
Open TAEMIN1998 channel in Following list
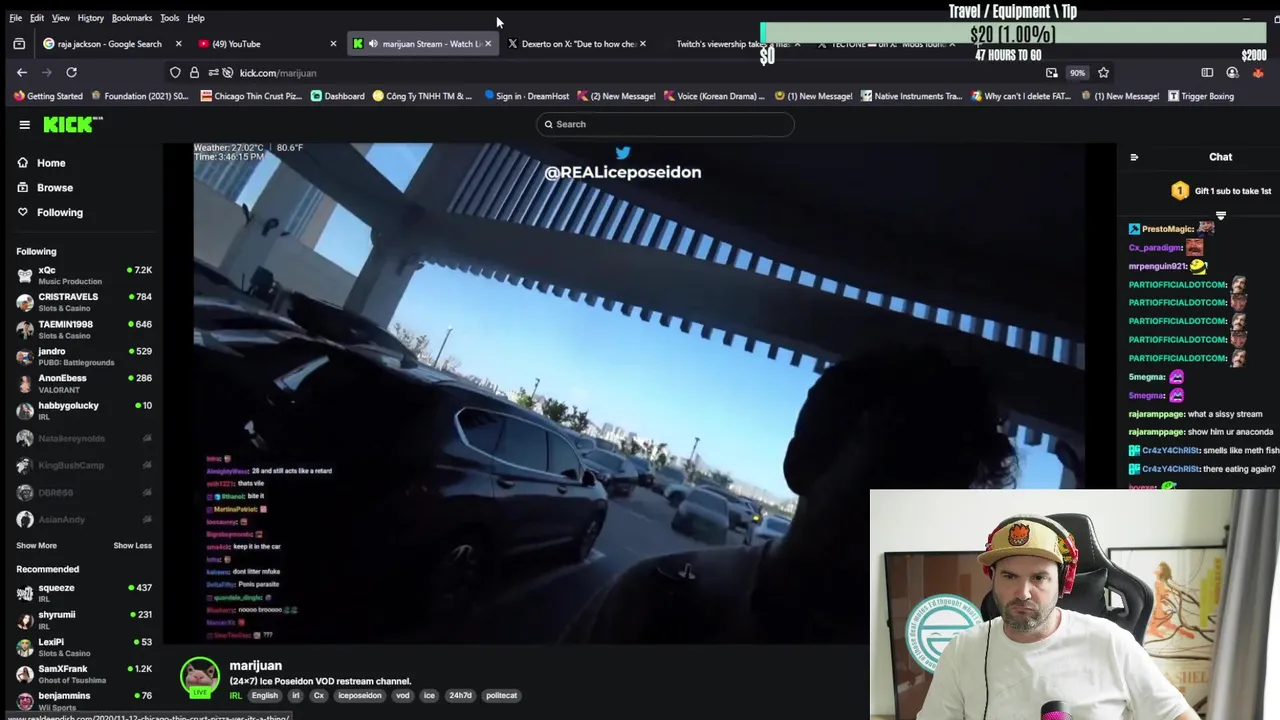tap(84, 329)
